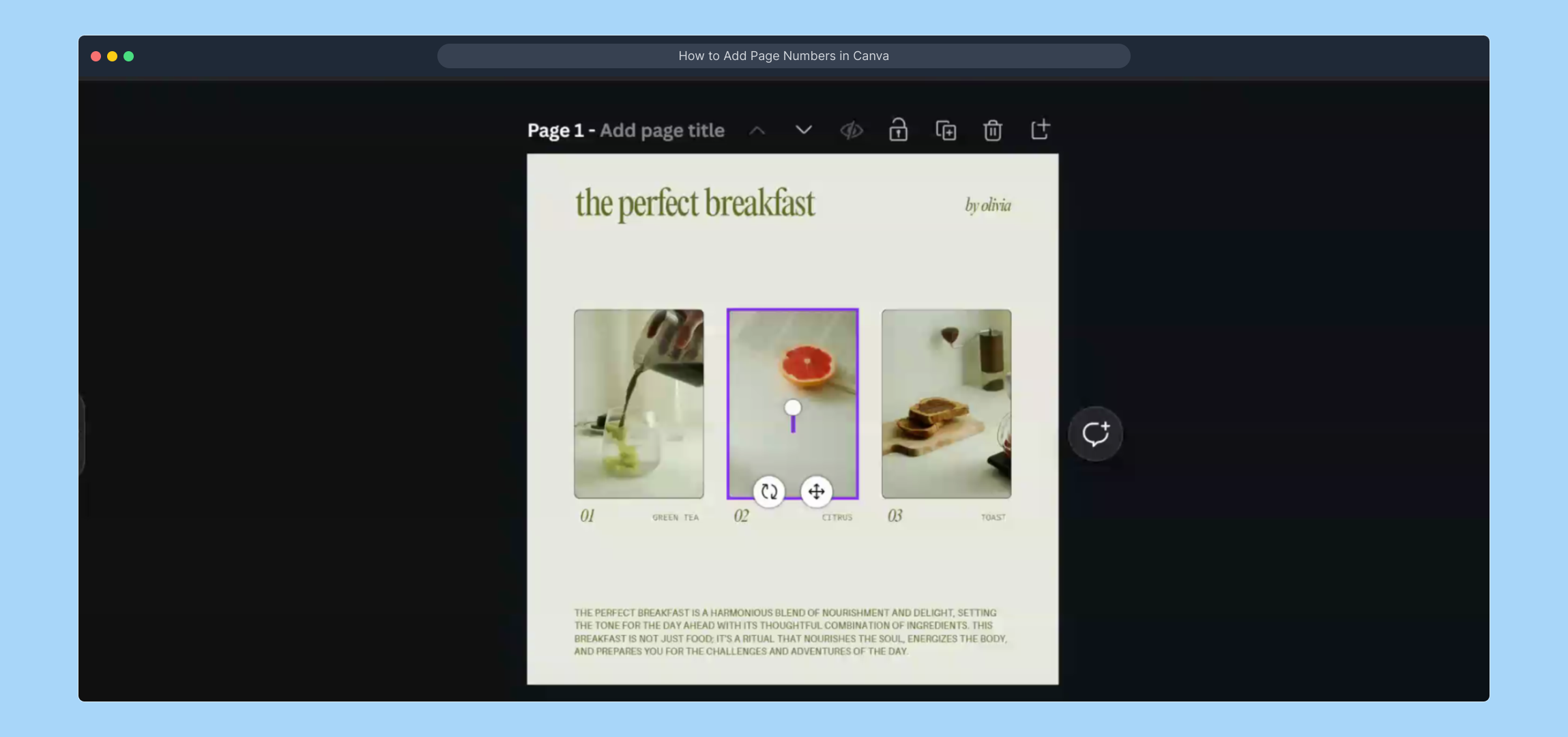Select the "02" number label
Image resolution: width=1568 pixels, height=737 pixels.
742,517
